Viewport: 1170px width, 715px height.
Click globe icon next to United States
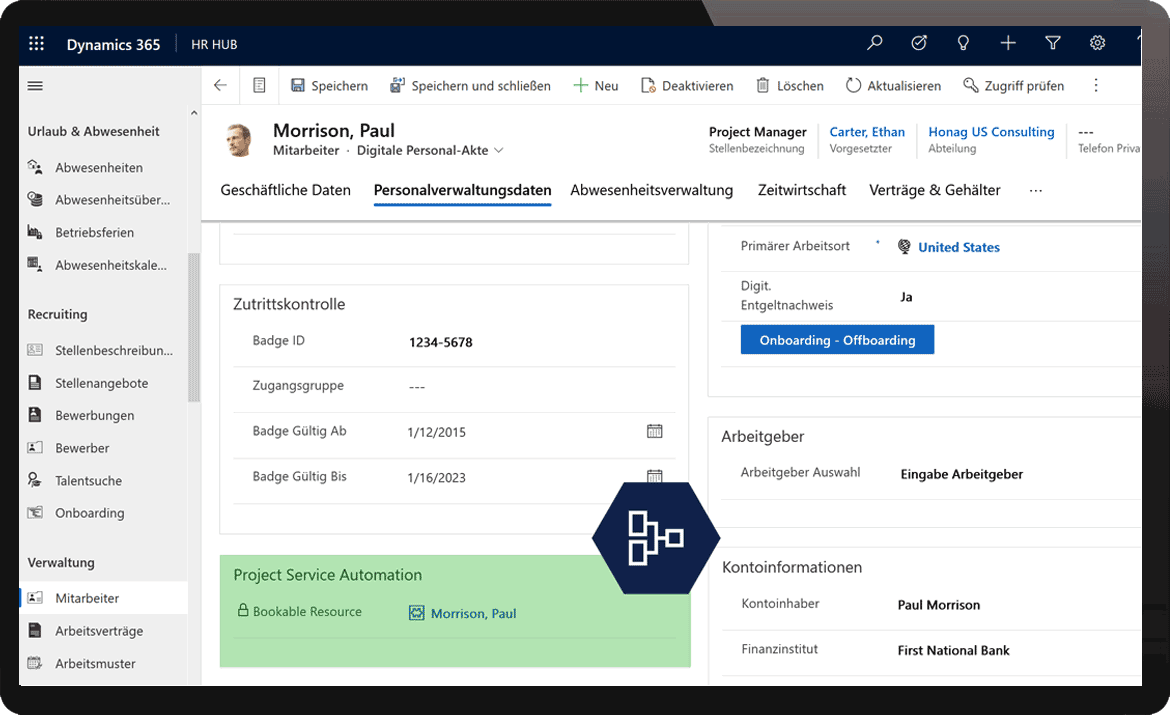(x=904, y=247)
